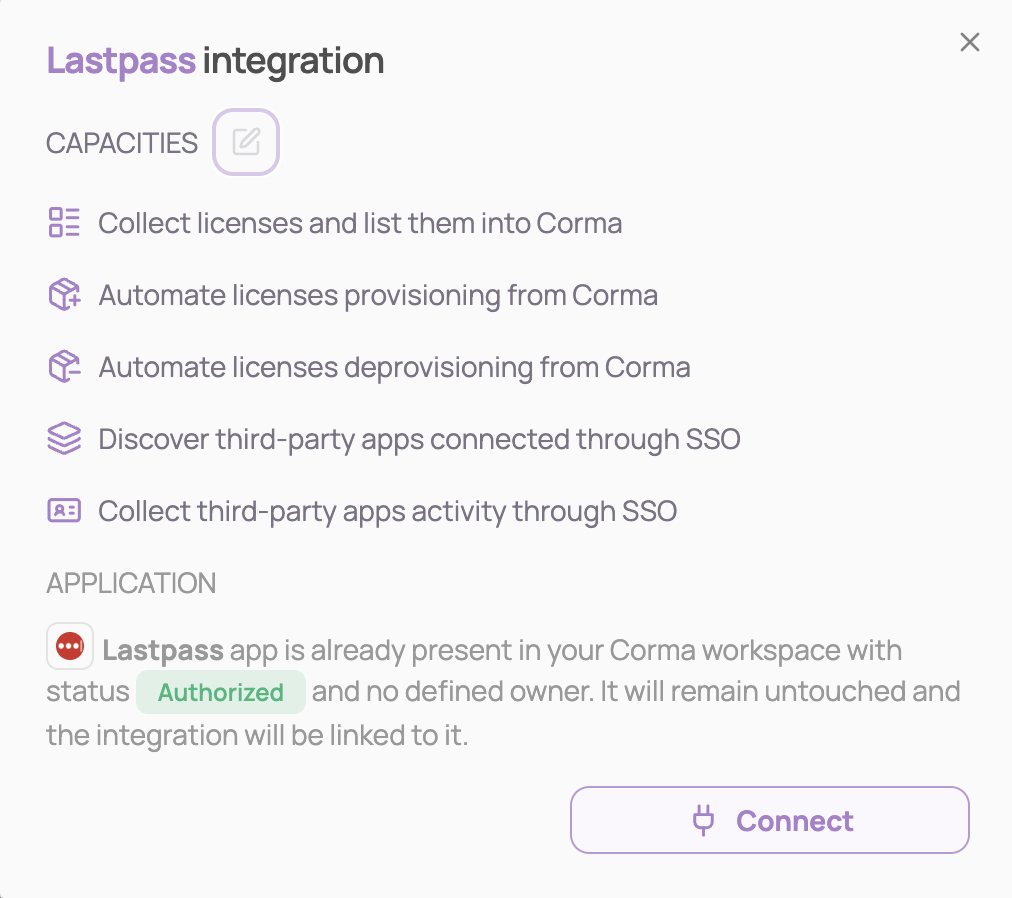Select "Automate licenses deprovisioning from Corma" text
Viewport: 1012px width, 898px height.
coord(394,368)
